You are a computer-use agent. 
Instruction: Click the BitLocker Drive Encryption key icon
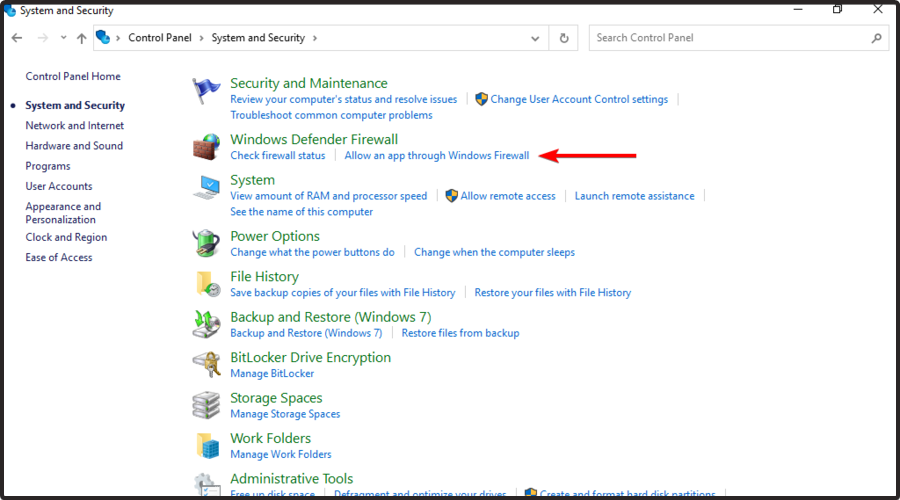tap(206, 365)
